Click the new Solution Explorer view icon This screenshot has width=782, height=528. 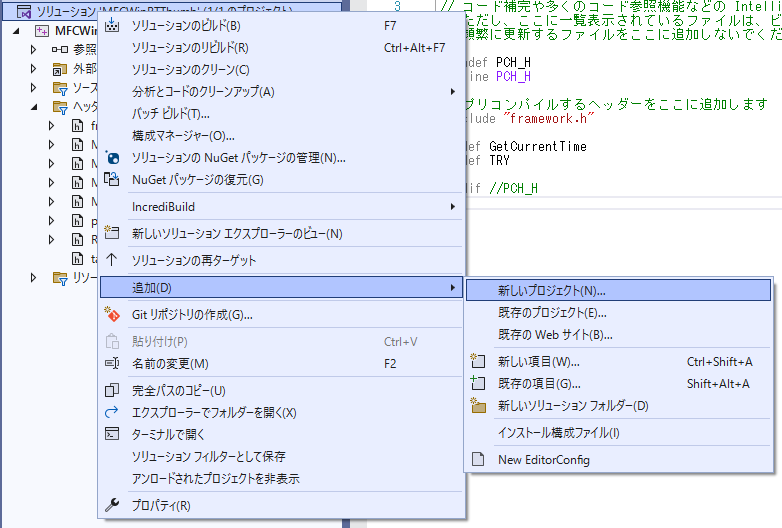[x=112, y=233]
